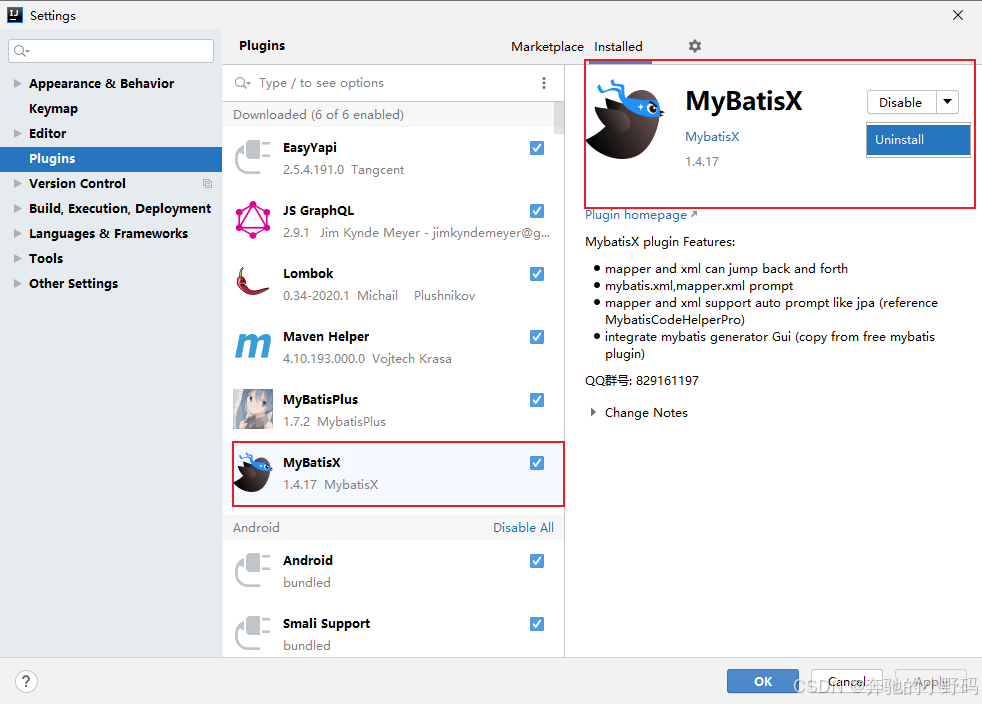Expand the Tools settings arrow
982x704 pixels.
click(18, 259)
